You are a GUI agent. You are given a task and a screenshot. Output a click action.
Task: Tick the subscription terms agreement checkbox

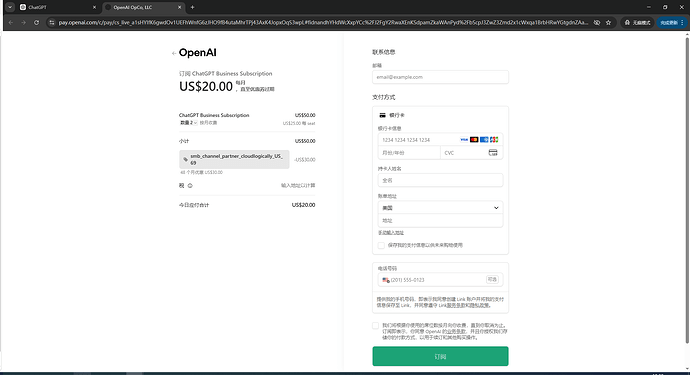(x=375, y=326)
